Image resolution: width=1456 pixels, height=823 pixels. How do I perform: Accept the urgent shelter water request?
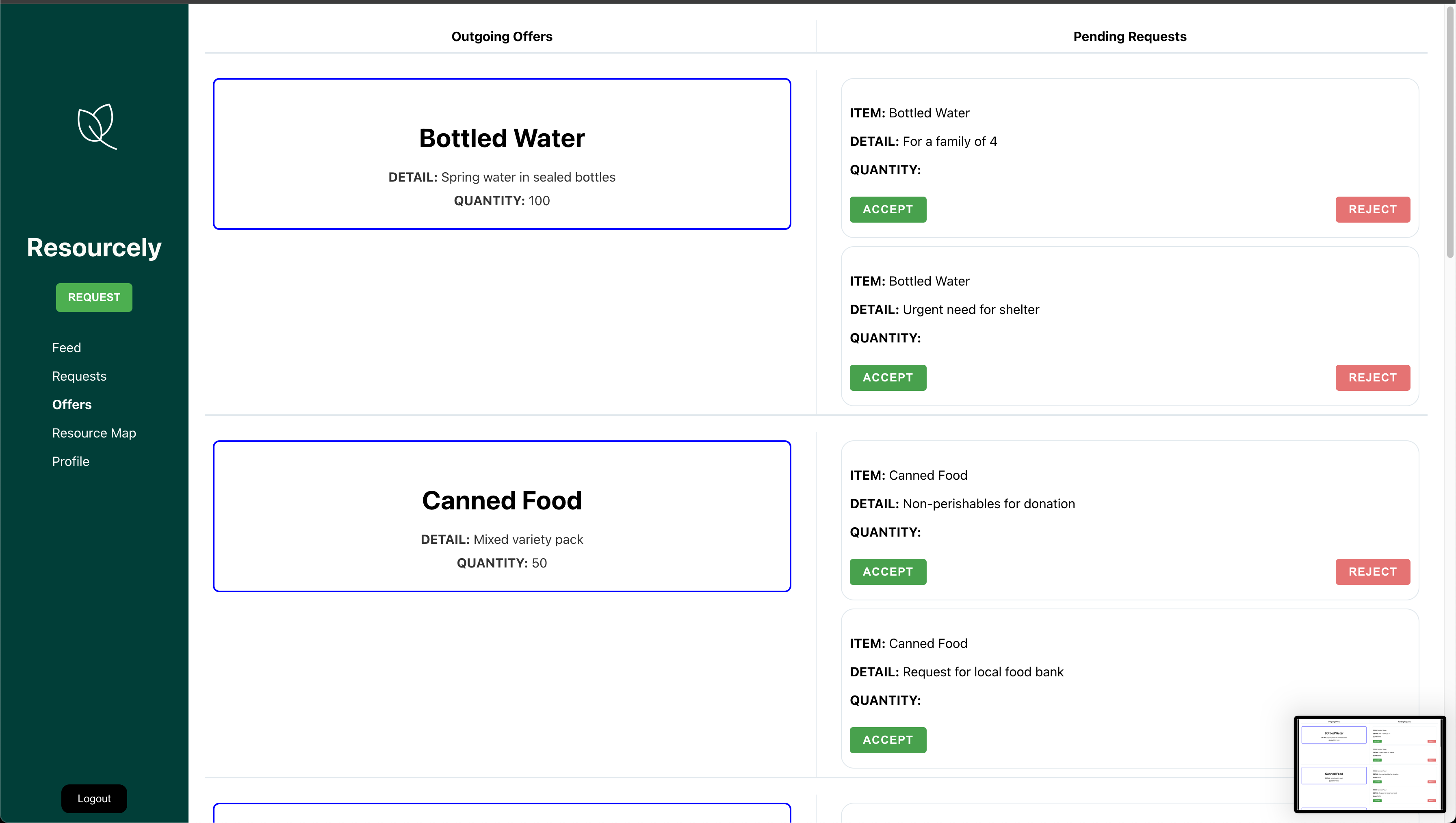[887, 378]
